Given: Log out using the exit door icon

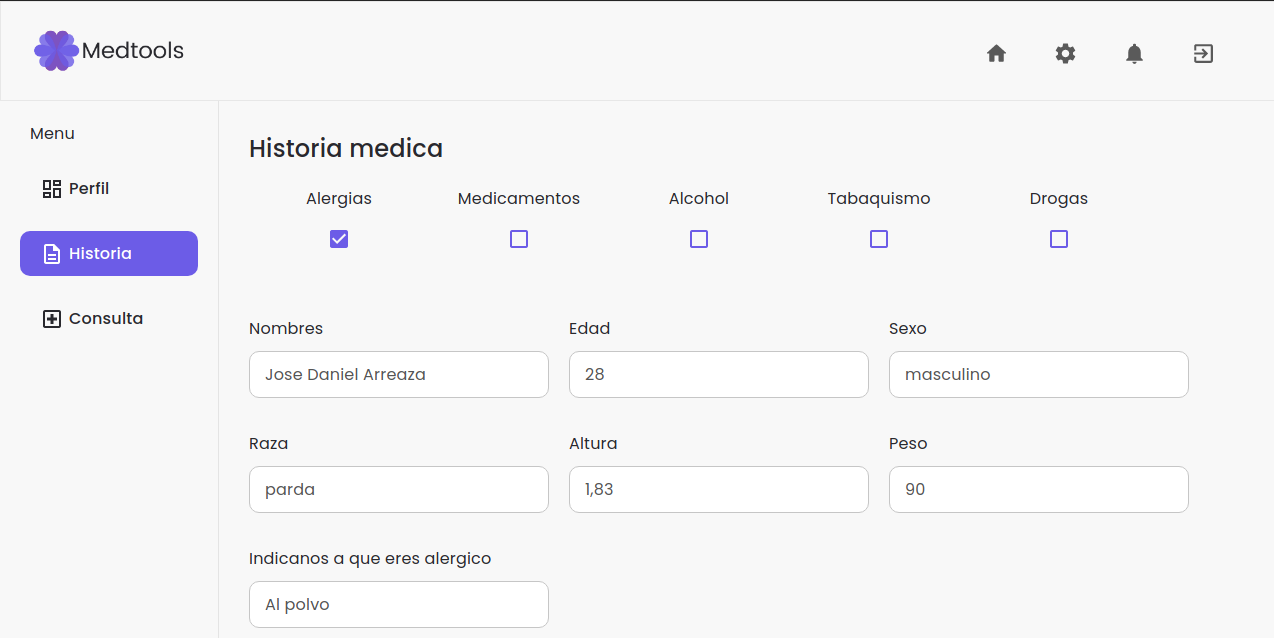Looking at the screenshot, I should coord(1202,54).
